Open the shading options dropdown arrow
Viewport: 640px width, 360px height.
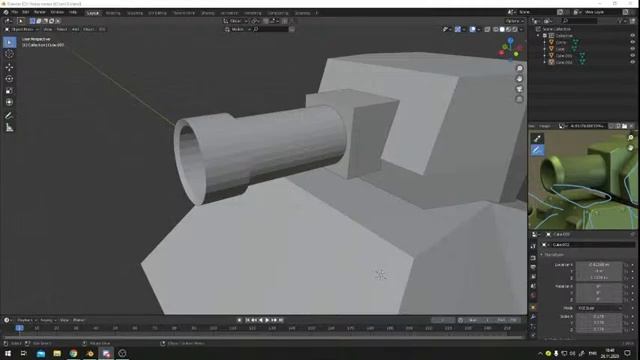(x=521, y=29)
